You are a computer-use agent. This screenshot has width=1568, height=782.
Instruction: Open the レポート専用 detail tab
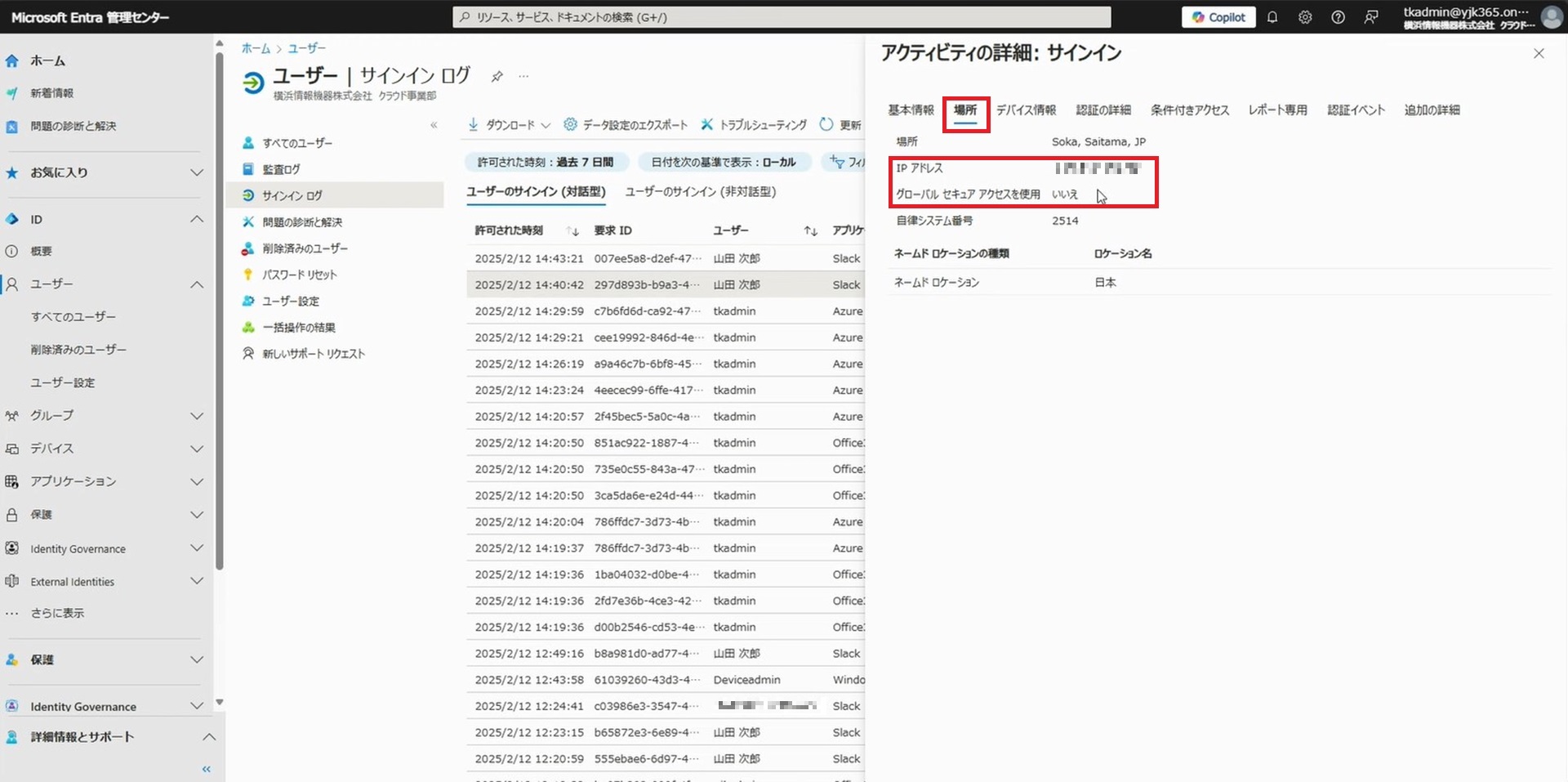tap(1277, 110)
